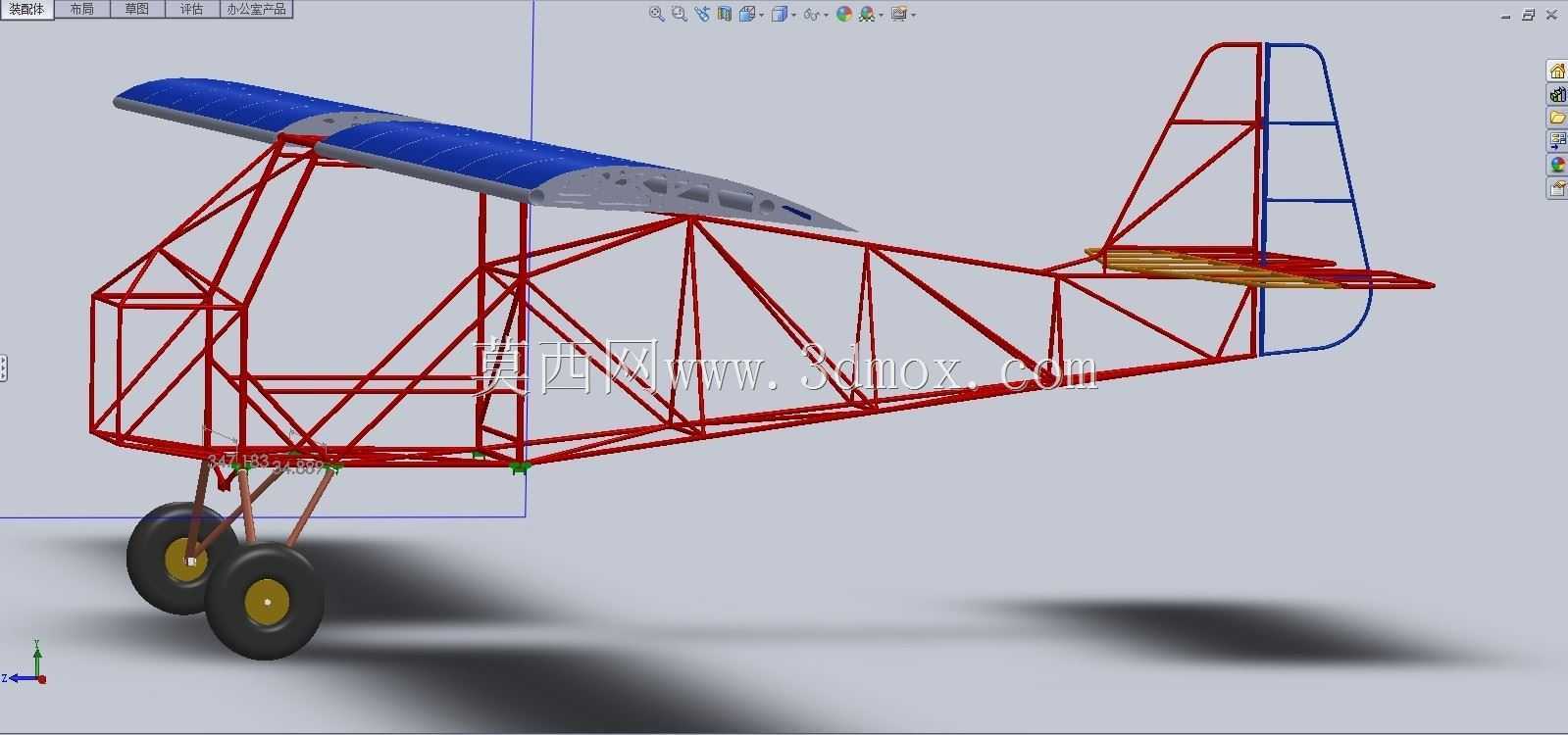Expand the View Settings dropdown arrow

click(x=914, y=15)
